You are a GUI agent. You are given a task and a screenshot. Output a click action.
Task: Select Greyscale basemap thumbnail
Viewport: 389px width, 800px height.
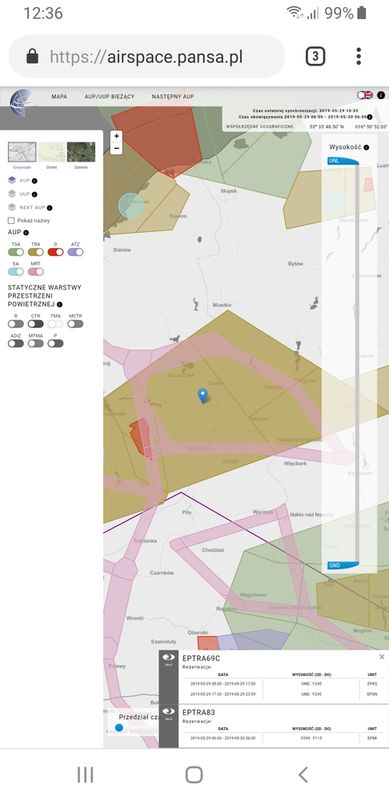[x=22, y=152]
